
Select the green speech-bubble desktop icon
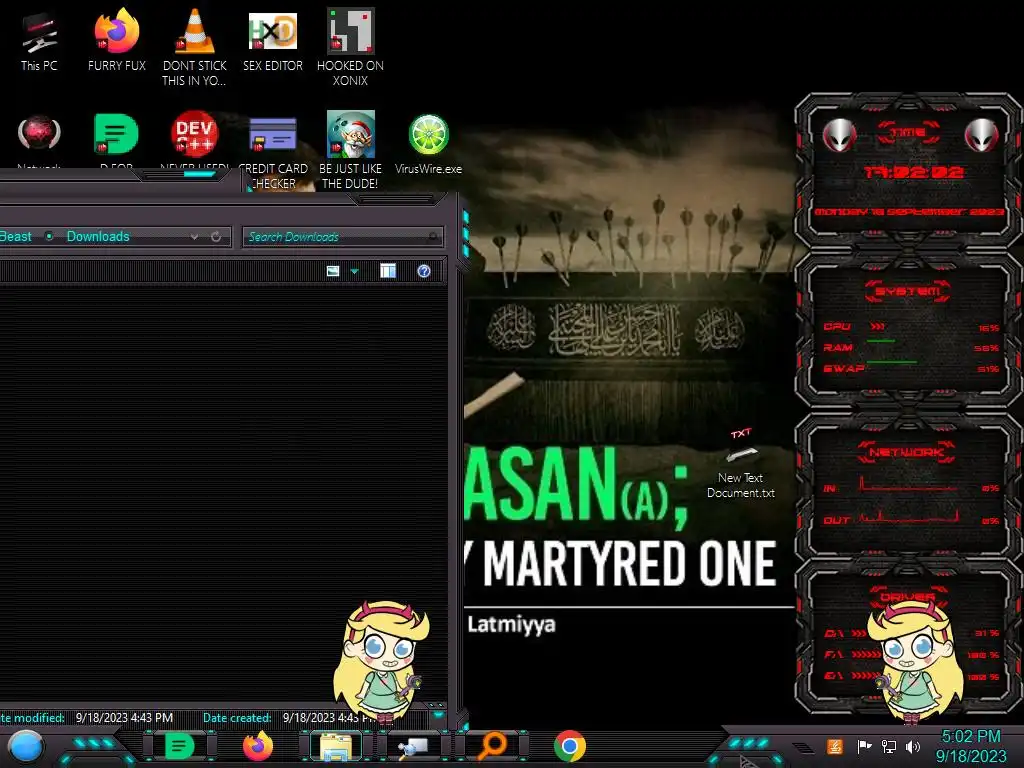click(116, 134)
